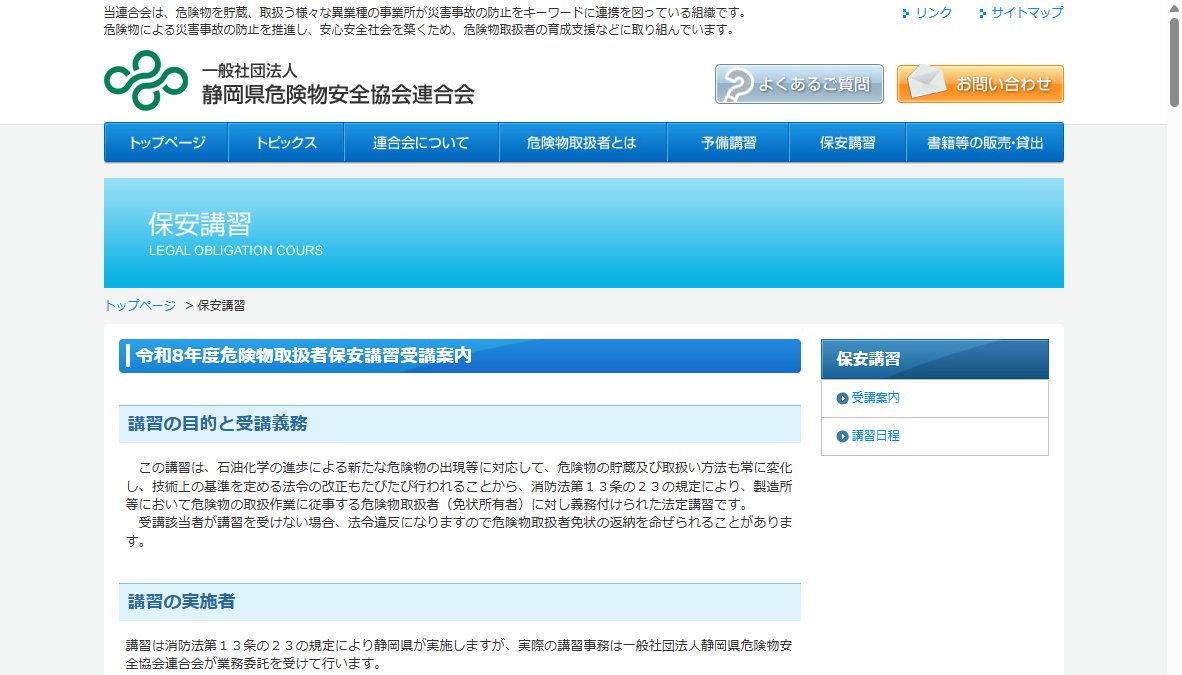This screenshot has width=1182, height=675.
Task: Click the 保安講習 breadcrumb text
Action: [221, 305]
